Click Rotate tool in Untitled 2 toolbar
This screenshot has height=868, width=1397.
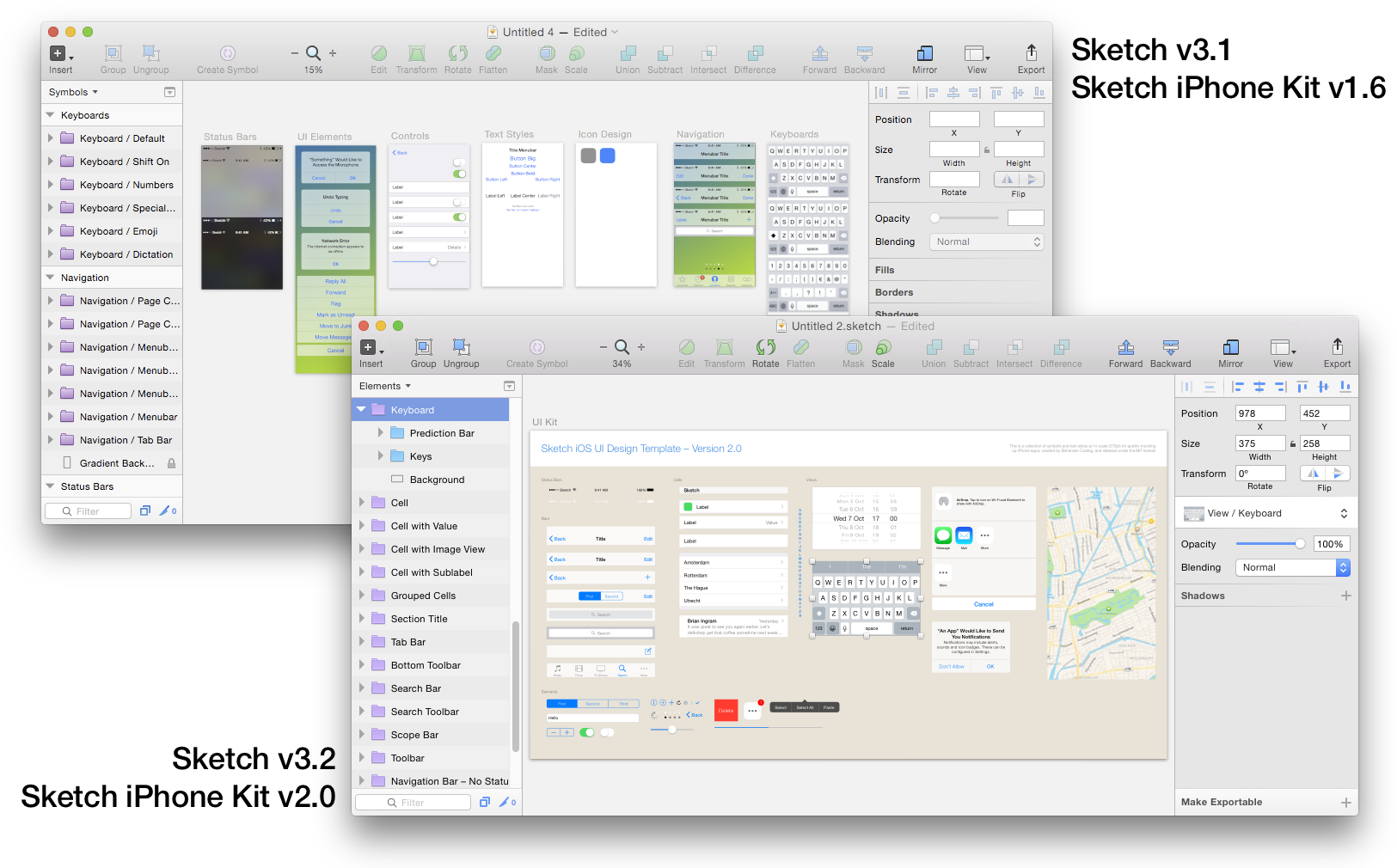[765, 347]
